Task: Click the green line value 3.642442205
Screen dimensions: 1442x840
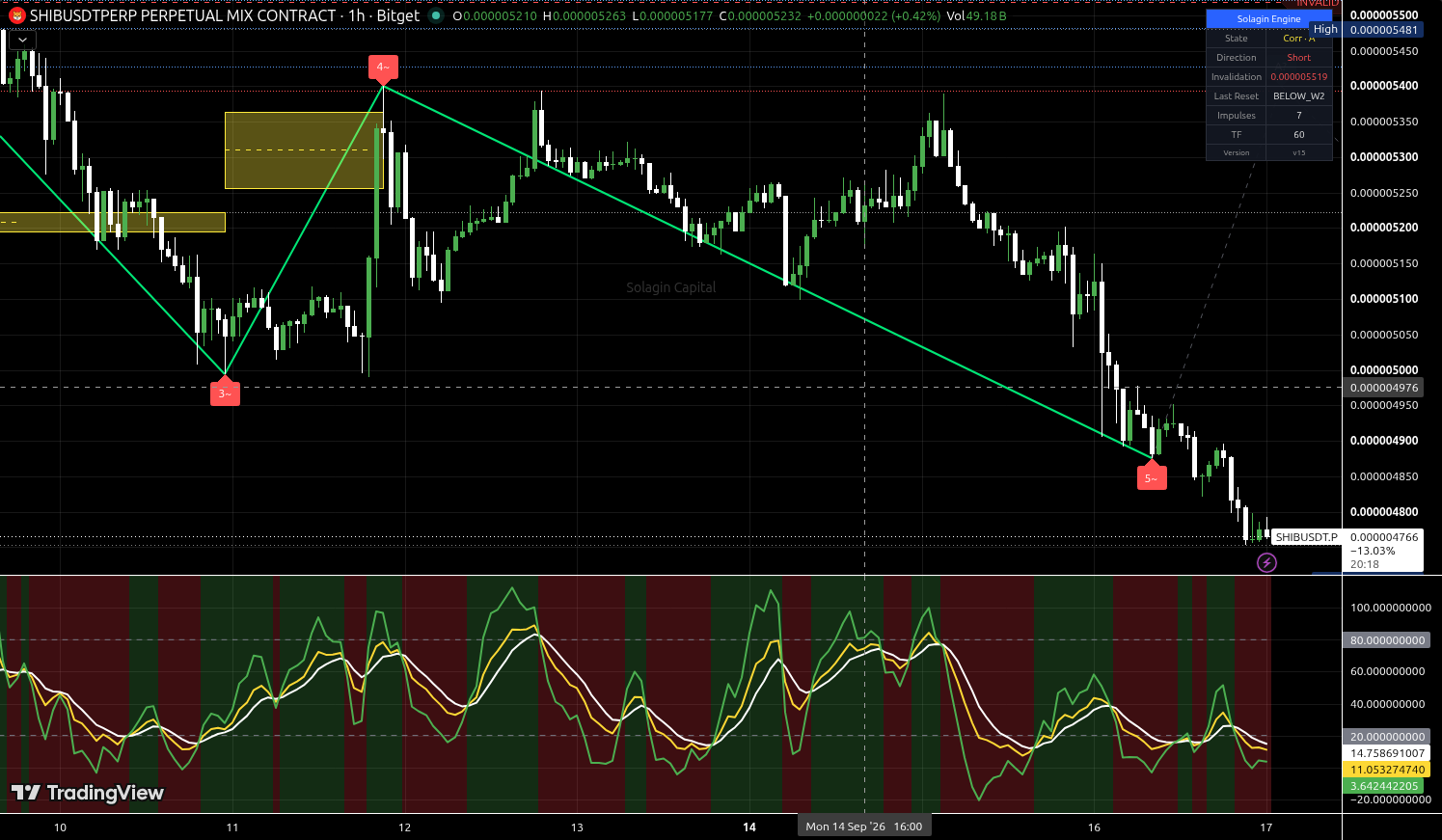Action: click(x=1384, y=786)
